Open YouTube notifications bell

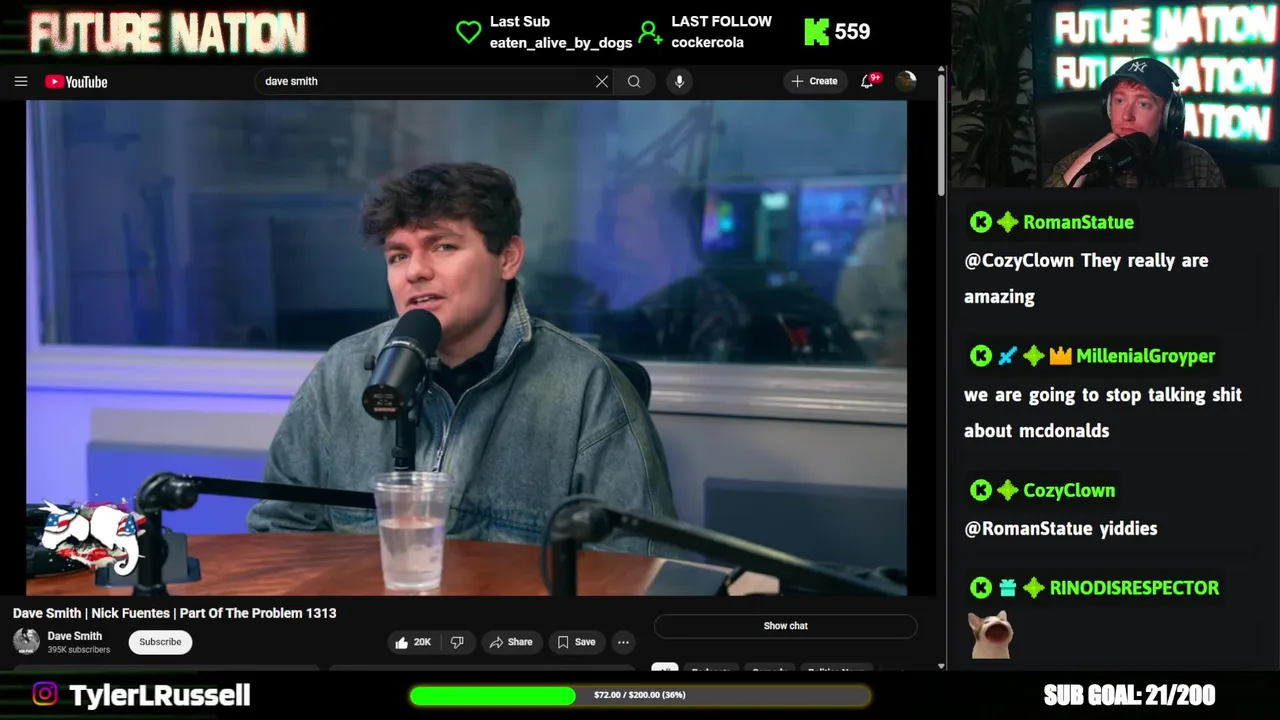867,81
